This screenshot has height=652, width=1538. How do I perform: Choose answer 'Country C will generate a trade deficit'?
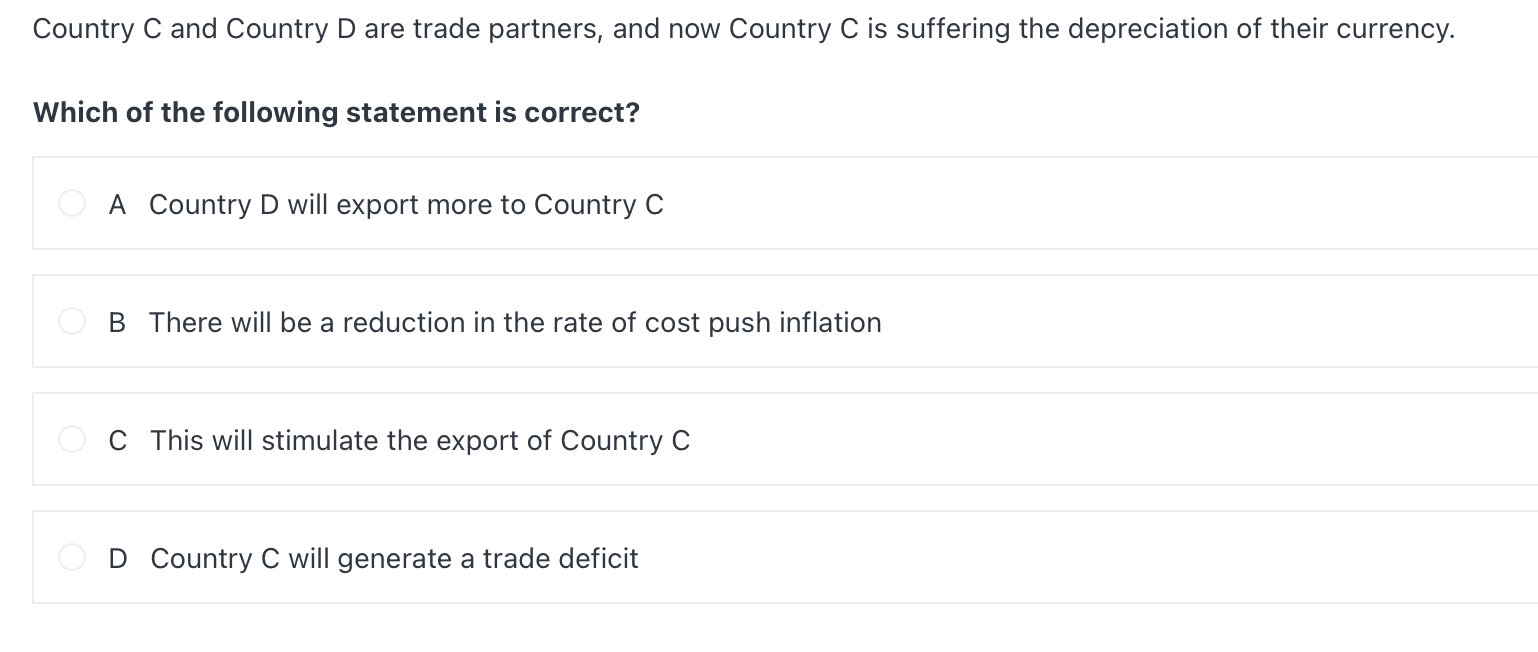pos(394,557)
